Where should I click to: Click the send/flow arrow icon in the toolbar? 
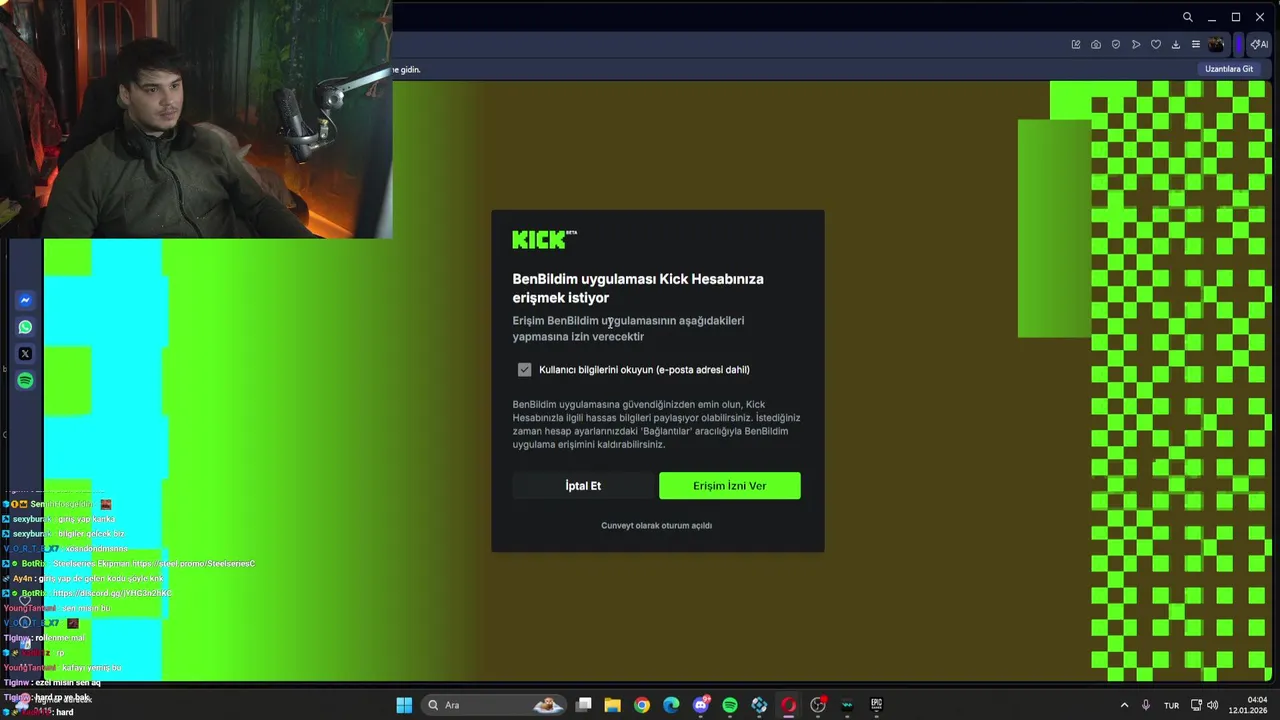1136,44
